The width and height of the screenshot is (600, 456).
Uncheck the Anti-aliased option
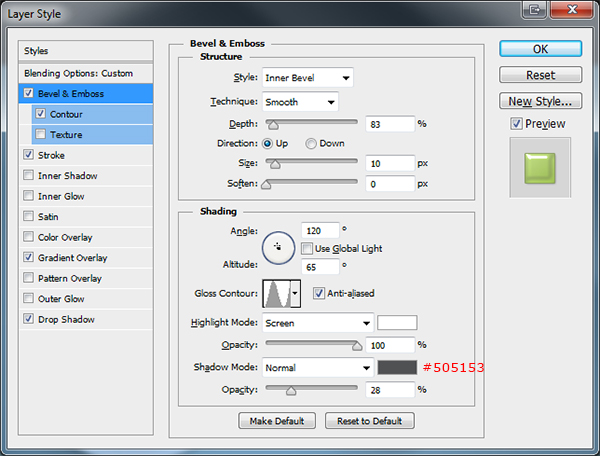(318, 293)
